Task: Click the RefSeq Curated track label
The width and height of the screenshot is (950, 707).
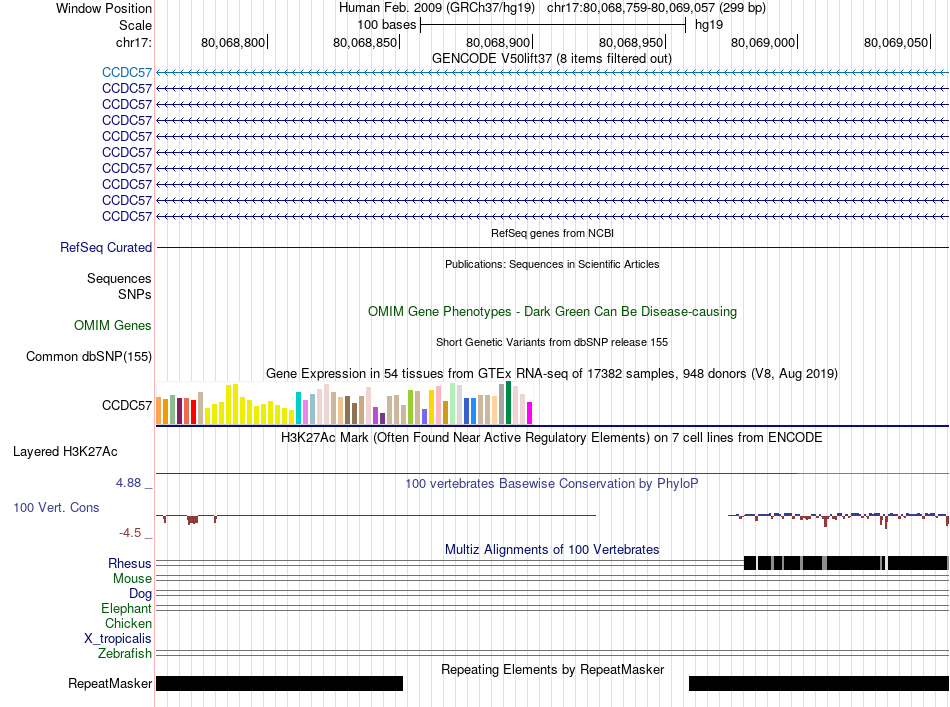Action: point(106,248)
